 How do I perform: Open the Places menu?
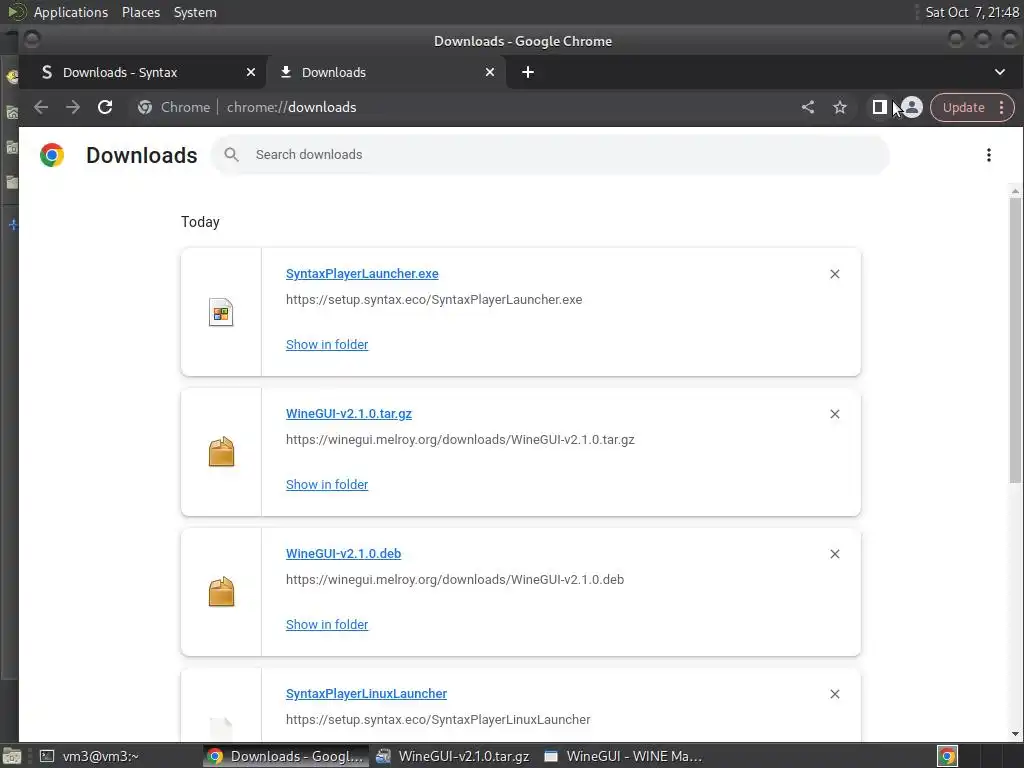pos(141,12)
